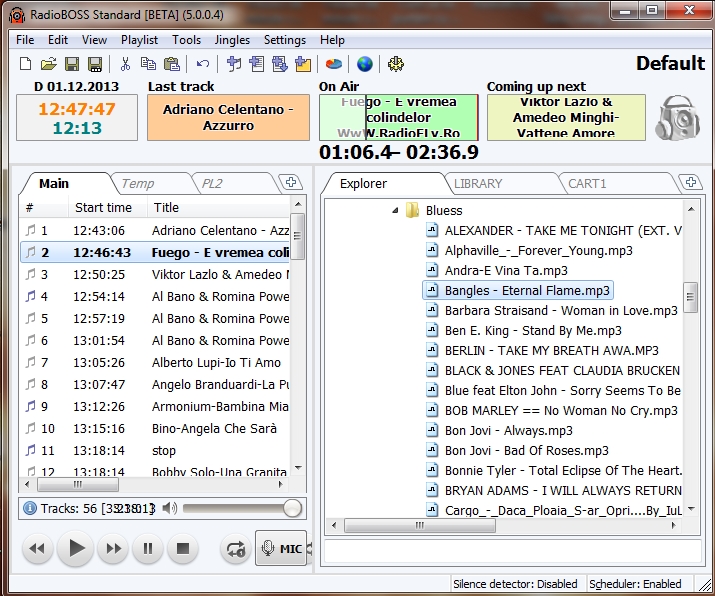Pause playback
The width and height of the screenshot is (715, 596).
(148, 548)
